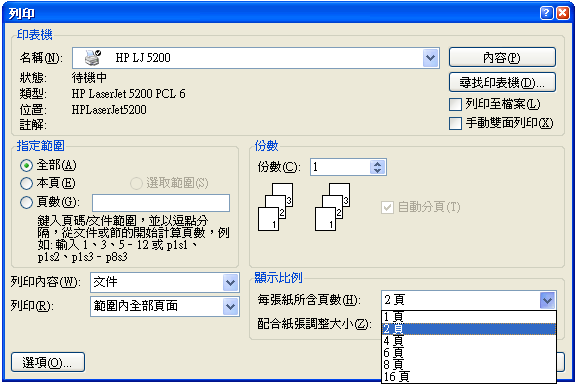Click the 選項(O)... button
The height and width of the screenshot is (386, 577).
point(48,362)
